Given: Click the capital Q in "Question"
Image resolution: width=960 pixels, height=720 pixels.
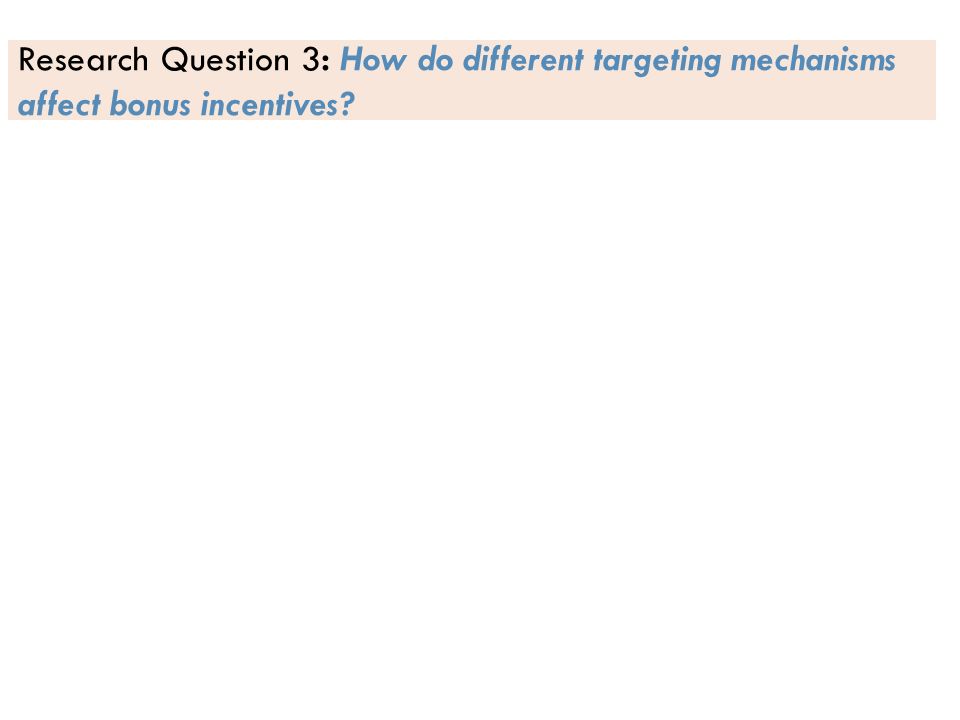Looking at the screenshot, I should (174, 61).
